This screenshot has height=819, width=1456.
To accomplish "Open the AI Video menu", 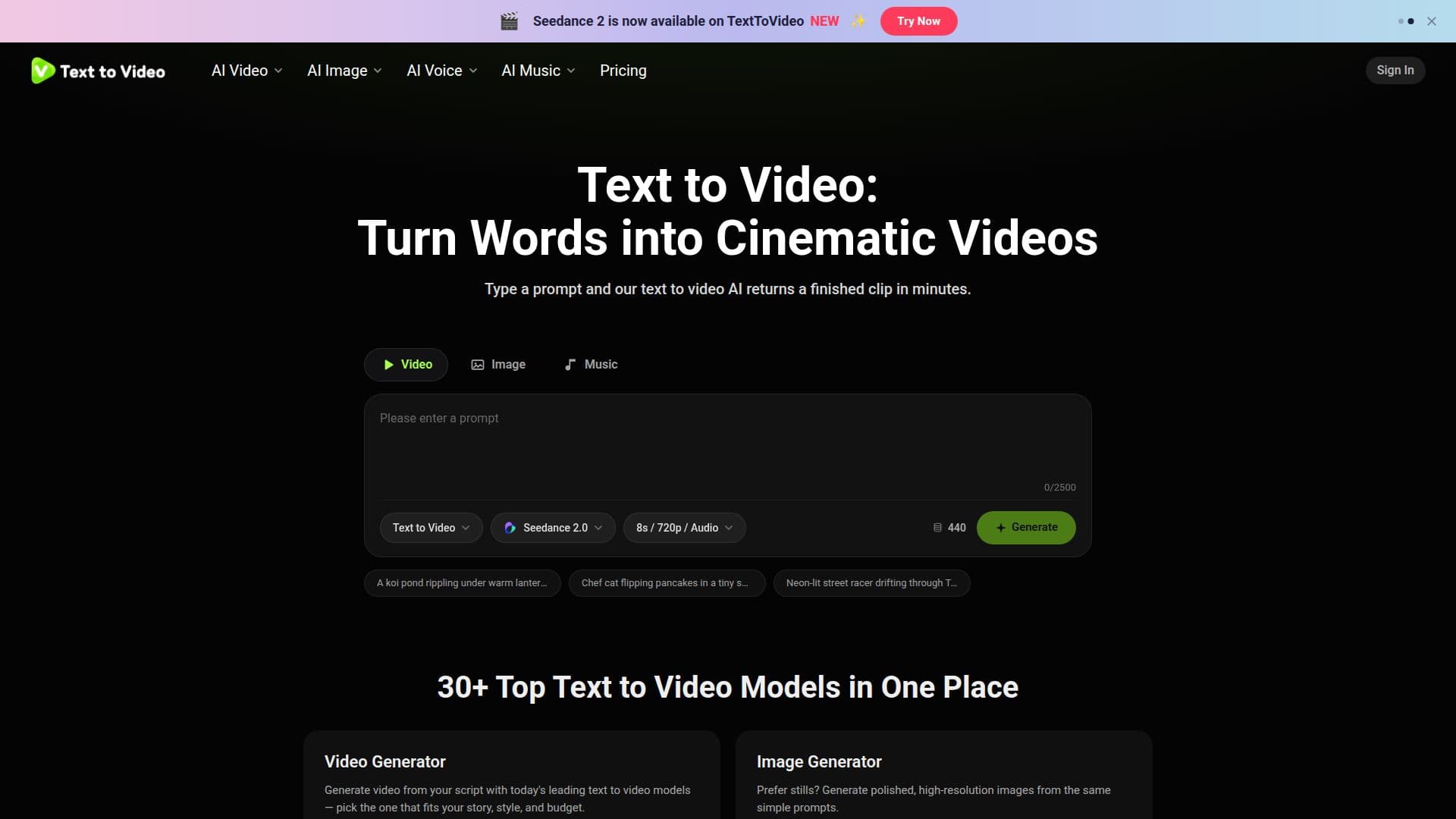I will (x=246, y=71).
